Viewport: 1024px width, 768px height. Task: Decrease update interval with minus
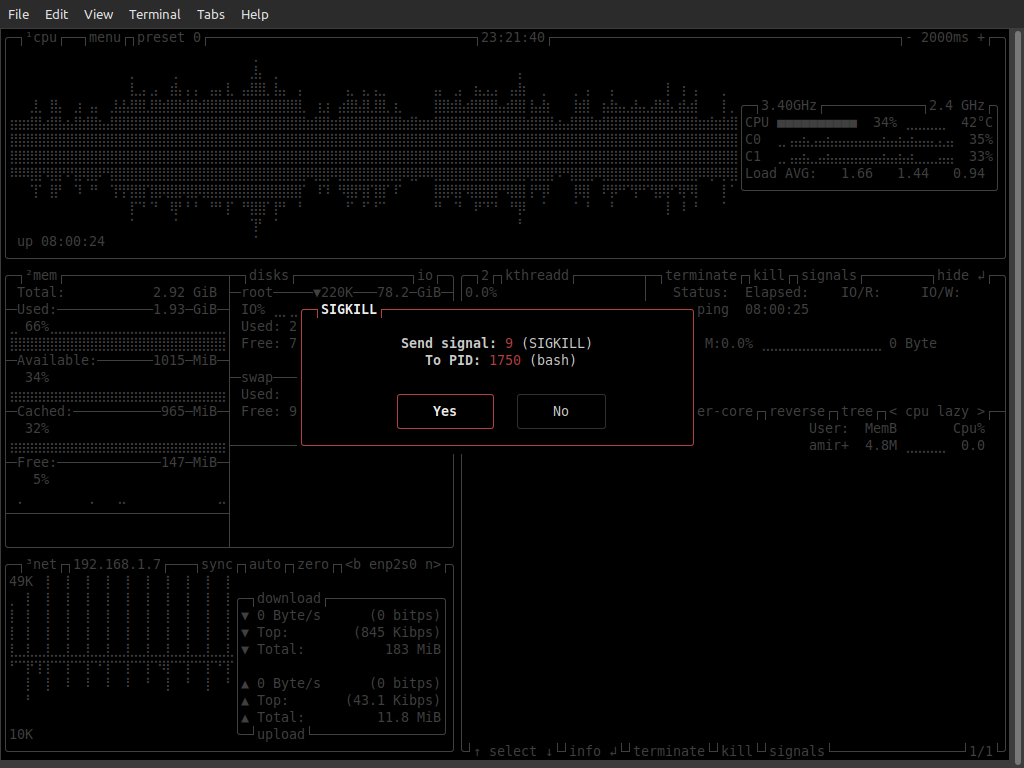(x=909, y=37)
